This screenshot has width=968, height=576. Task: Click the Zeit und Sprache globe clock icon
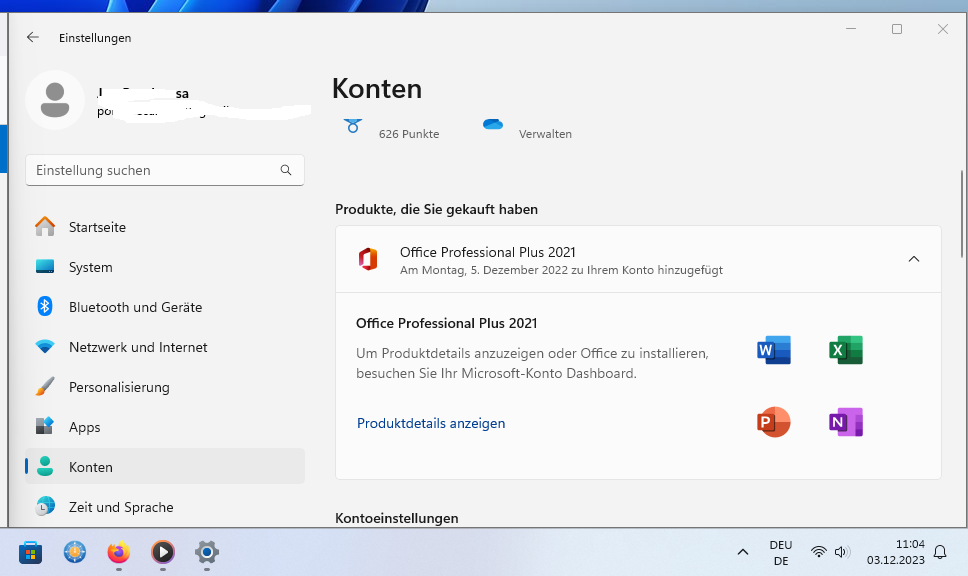click(45, 506)
